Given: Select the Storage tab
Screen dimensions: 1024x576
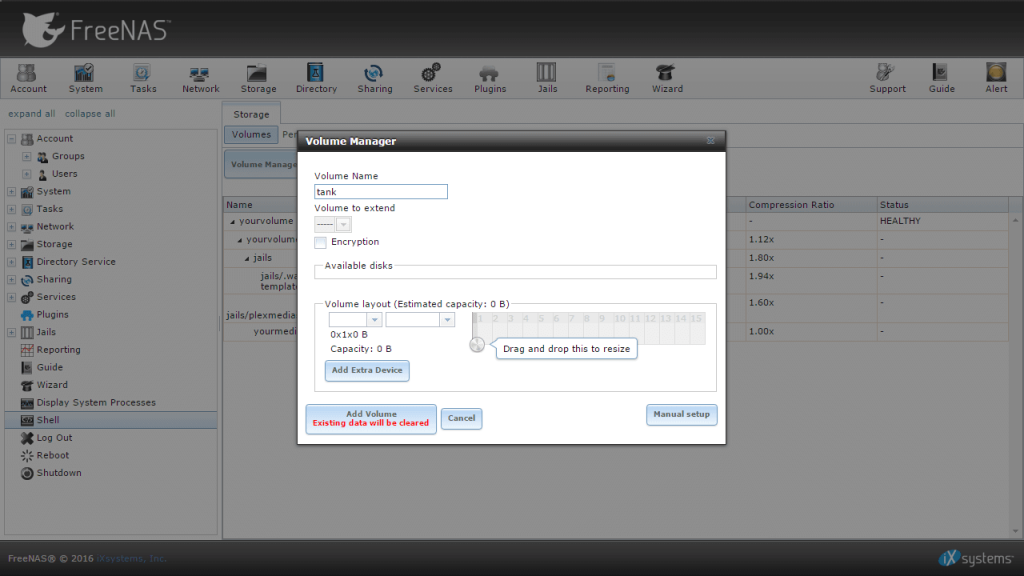Looking at the screenshot, I should point(251,114).
